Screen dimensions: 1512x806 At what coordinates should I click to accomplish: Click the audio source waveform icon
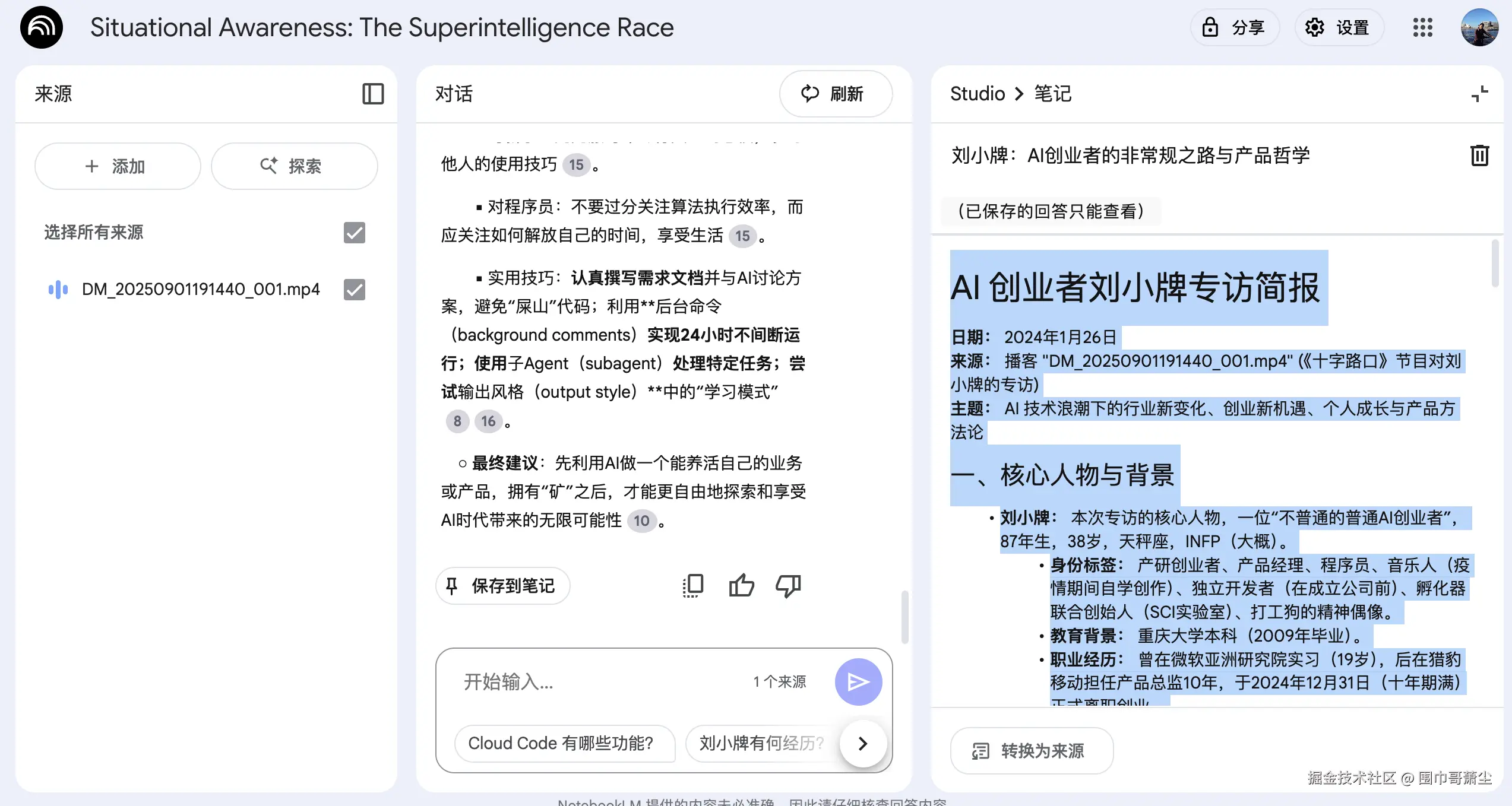point(58,290)
